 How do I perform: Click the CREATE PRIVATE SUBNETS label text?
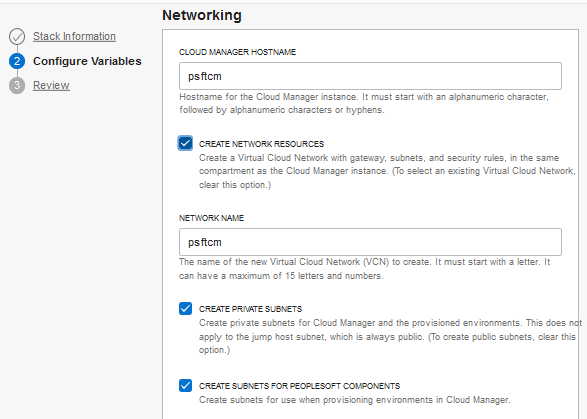click(x=250, y=309)
